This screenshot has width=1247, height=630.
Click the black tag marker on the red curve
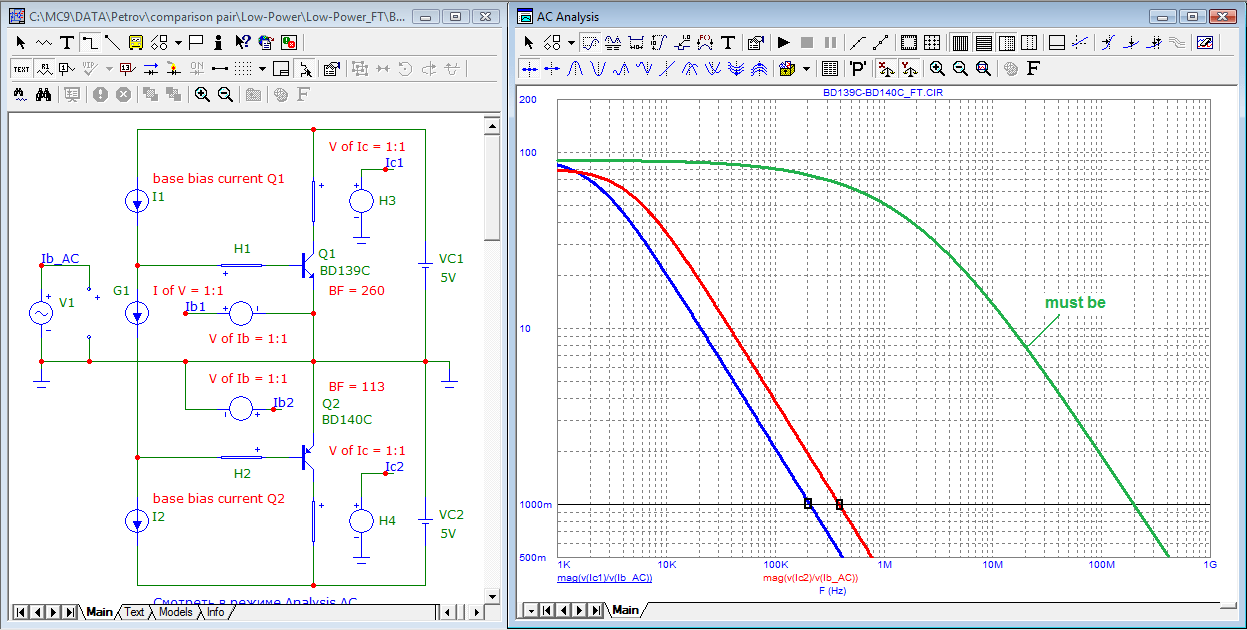point(839,503)
